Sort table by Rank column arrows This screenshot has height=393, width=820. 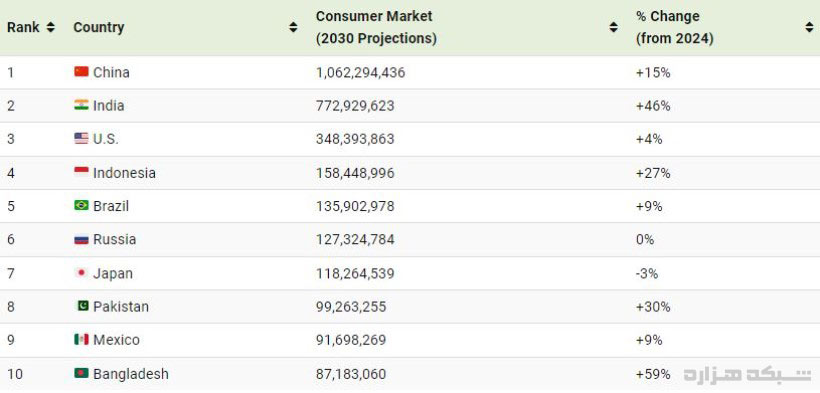pos(50,27)
